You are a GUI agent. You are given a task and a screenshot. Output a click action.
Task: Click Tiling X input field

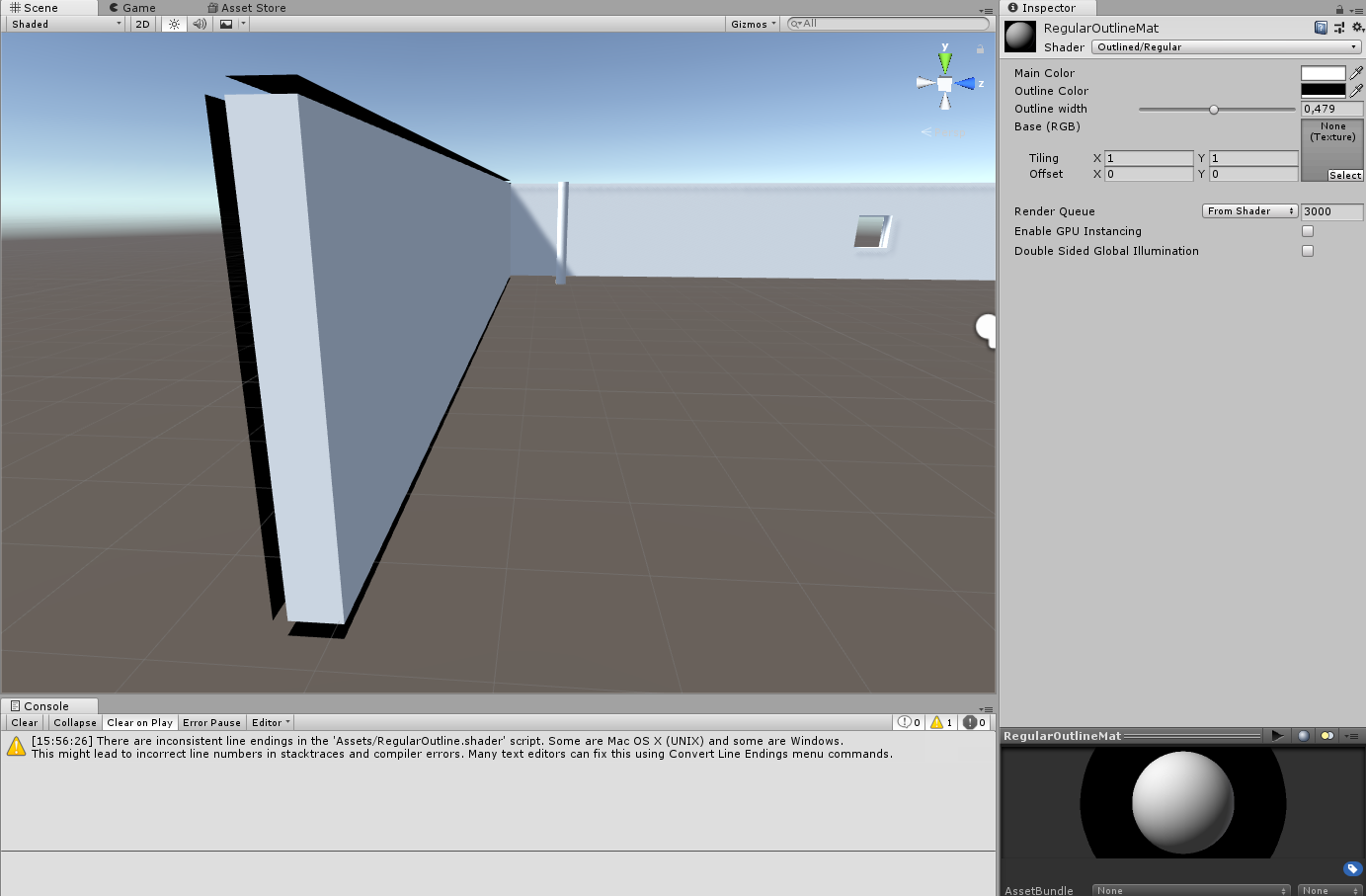click(x=1149, y=158)
